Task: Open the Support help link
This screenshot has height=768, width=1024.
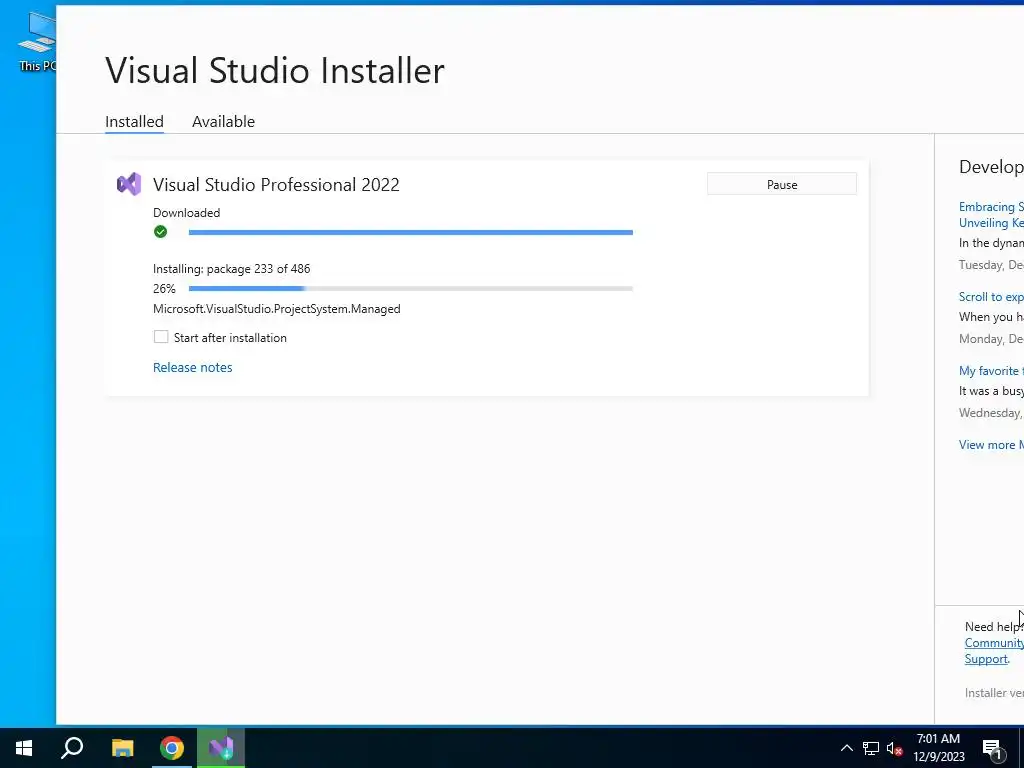Action: (x=986, y=658)
